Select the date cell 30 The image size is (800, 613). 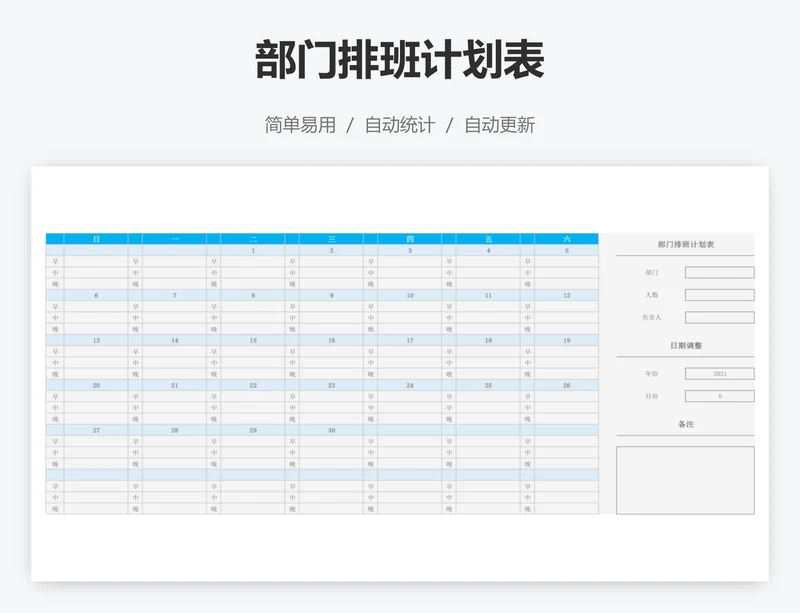332,430
